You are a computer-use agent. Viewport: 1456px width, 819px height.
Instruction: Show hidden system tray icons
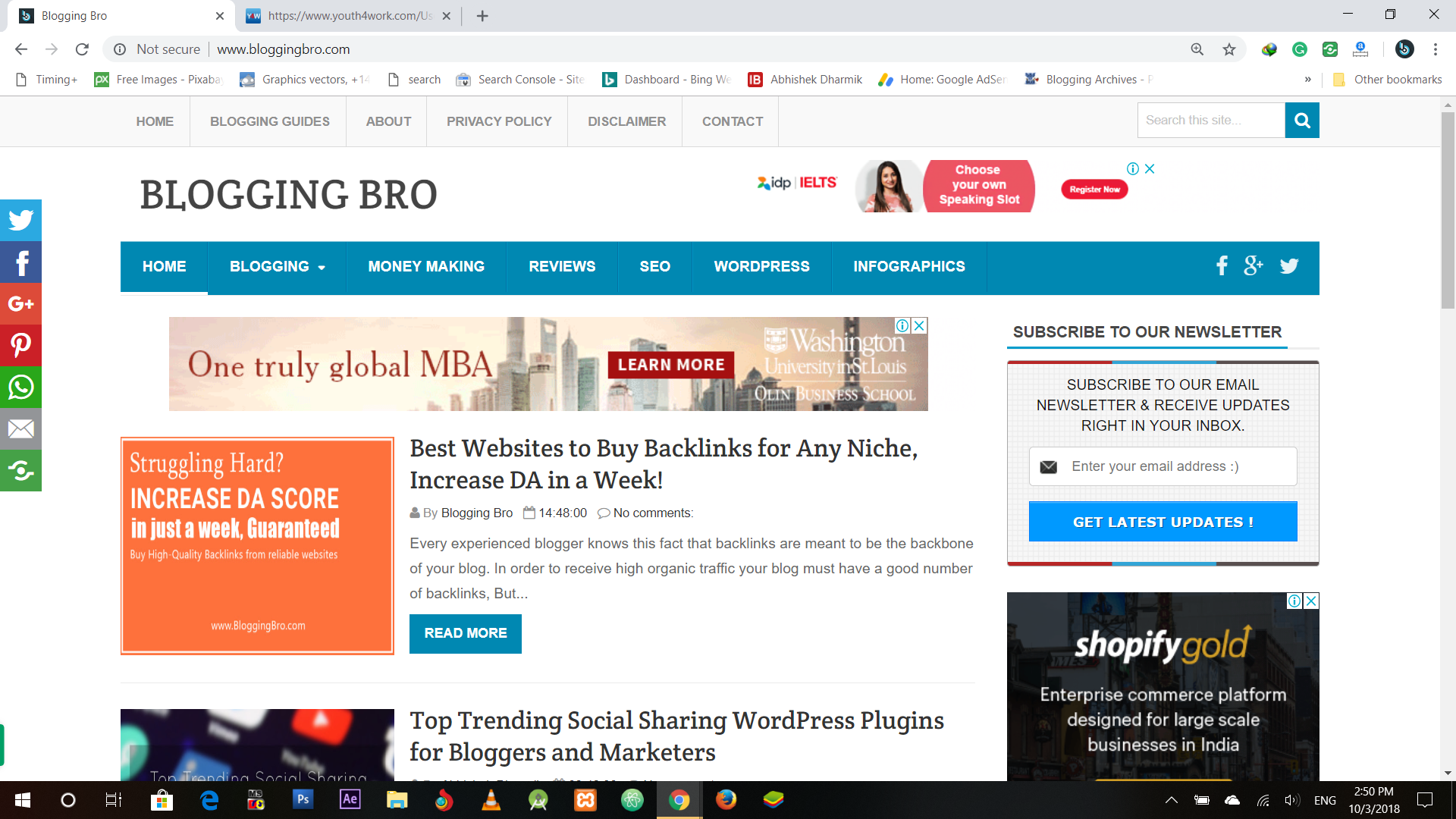coord(1171,800)
